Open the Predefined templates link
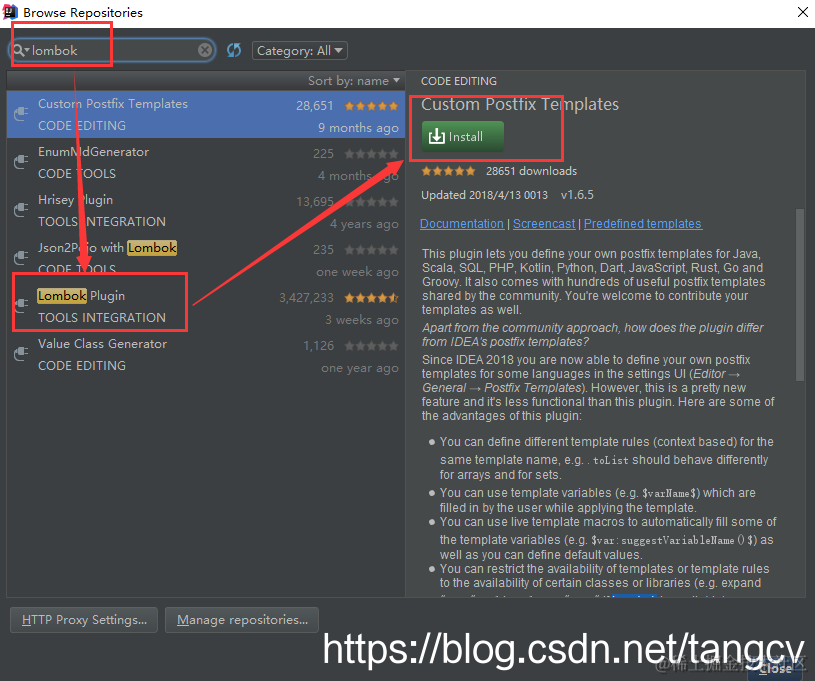 642,224
